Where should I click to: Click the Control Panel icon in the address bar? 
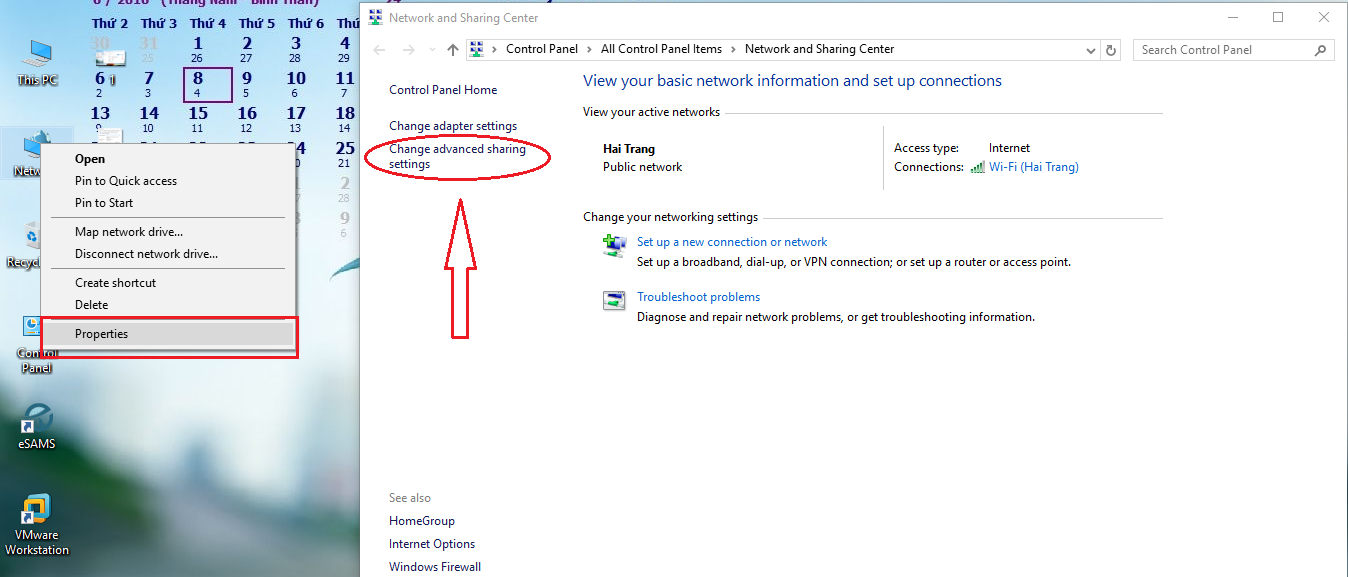tap(477, 49)
